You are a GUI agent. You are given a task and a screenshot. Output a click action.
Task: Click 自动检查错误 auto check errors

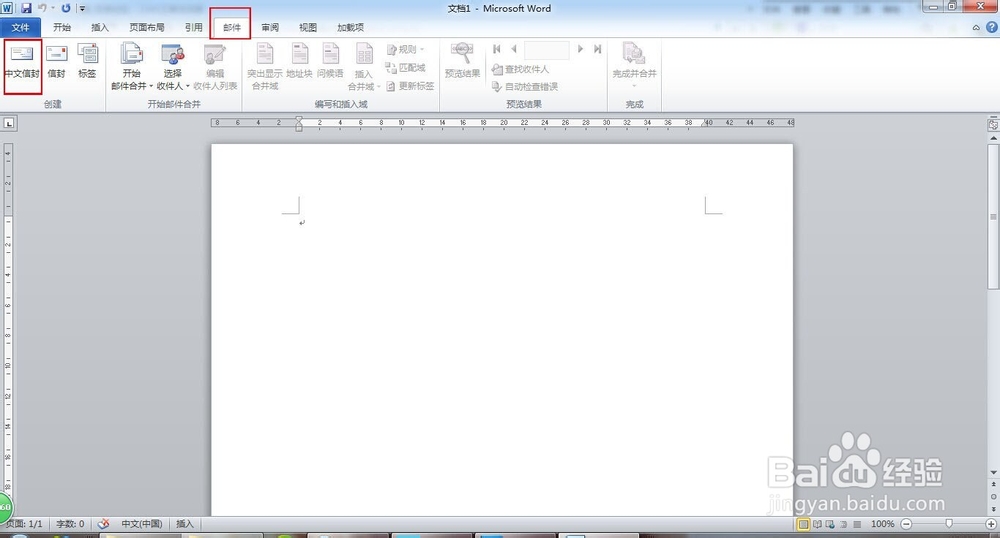525,87
